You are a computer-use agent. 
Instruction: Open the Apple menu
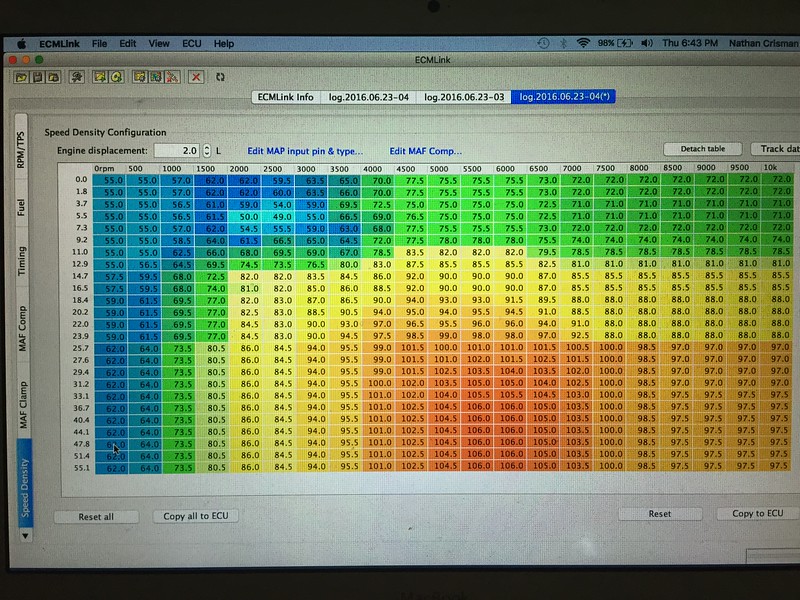[21, 44]
